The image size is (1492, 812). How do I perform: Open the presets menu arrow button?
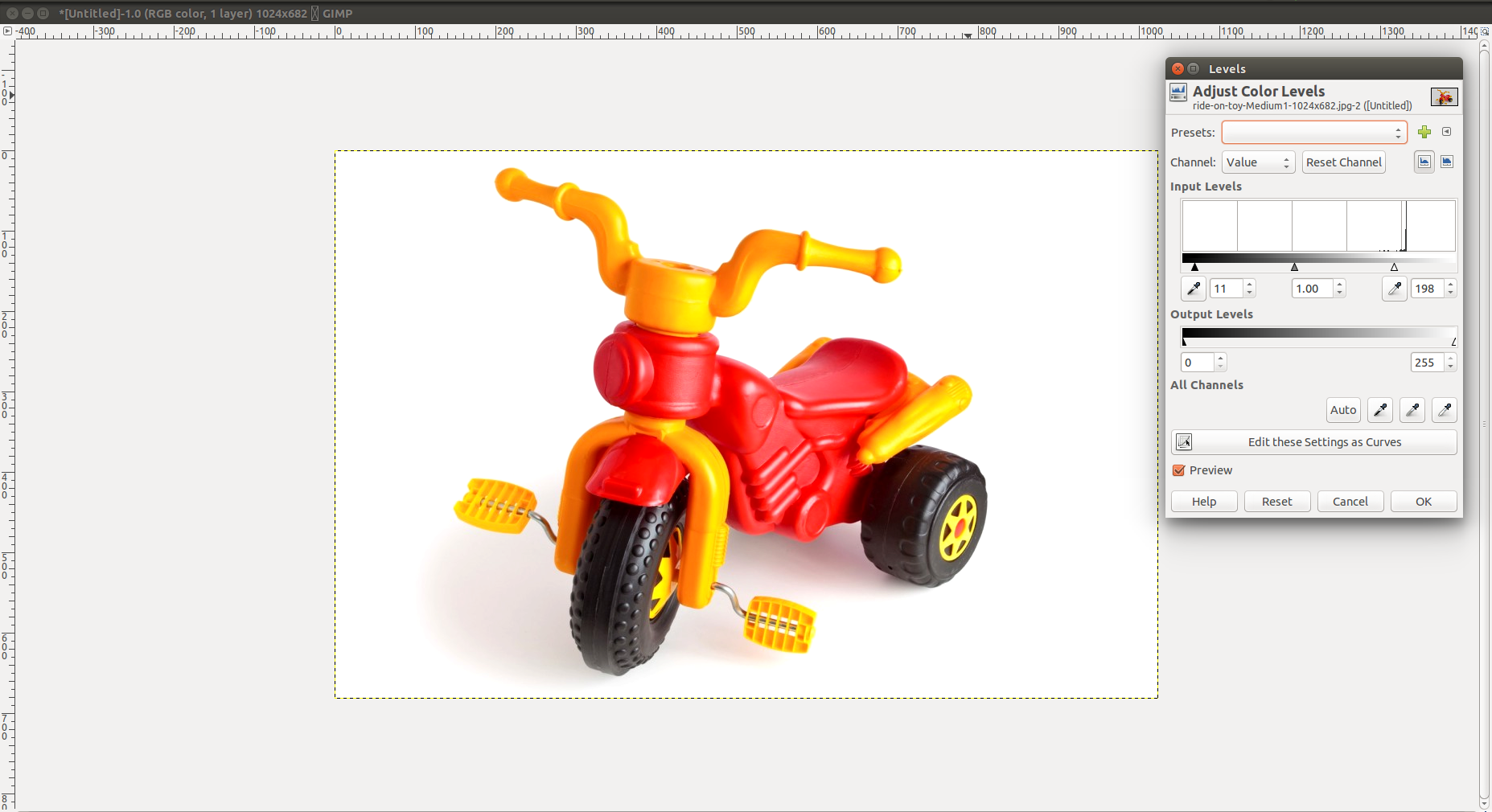(1447, 132)
